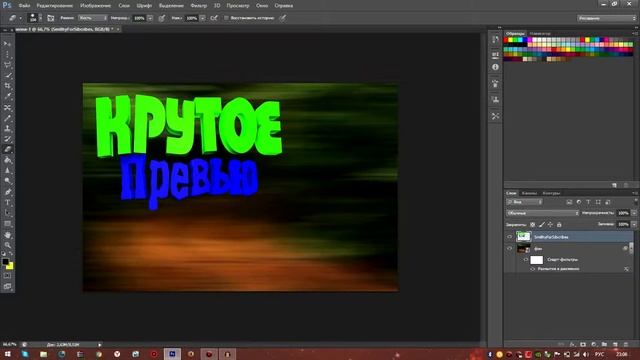Viewport: 640px width, 360px height.
Task: Select the Move tool
Action: (x=7, y=44)
